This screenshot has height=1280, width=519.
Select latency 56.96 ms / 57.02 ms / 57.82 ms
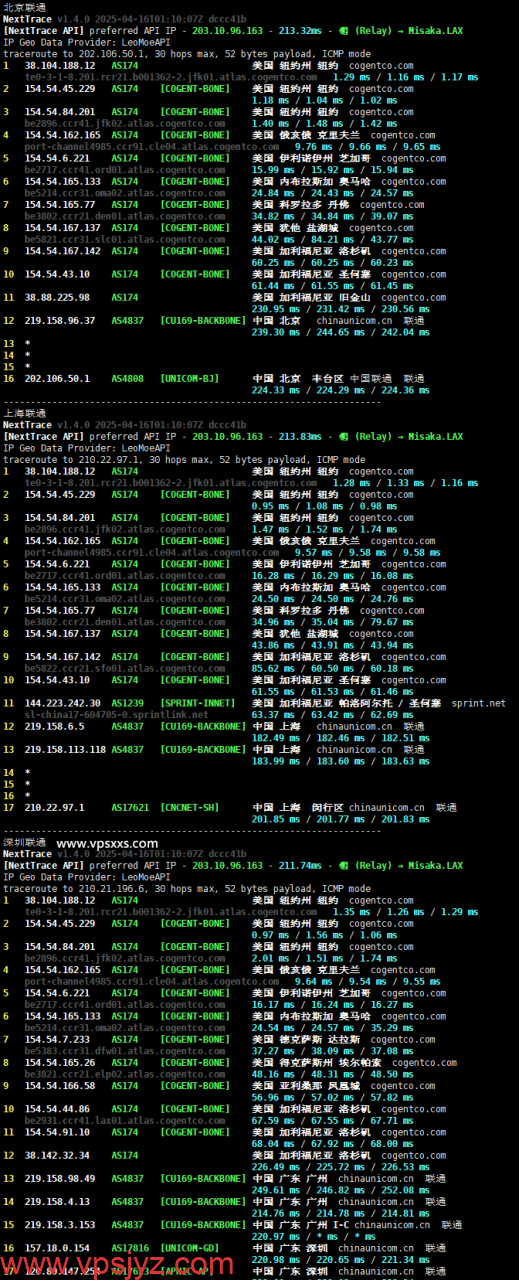pyautogui.click(x=334, y=1097)
